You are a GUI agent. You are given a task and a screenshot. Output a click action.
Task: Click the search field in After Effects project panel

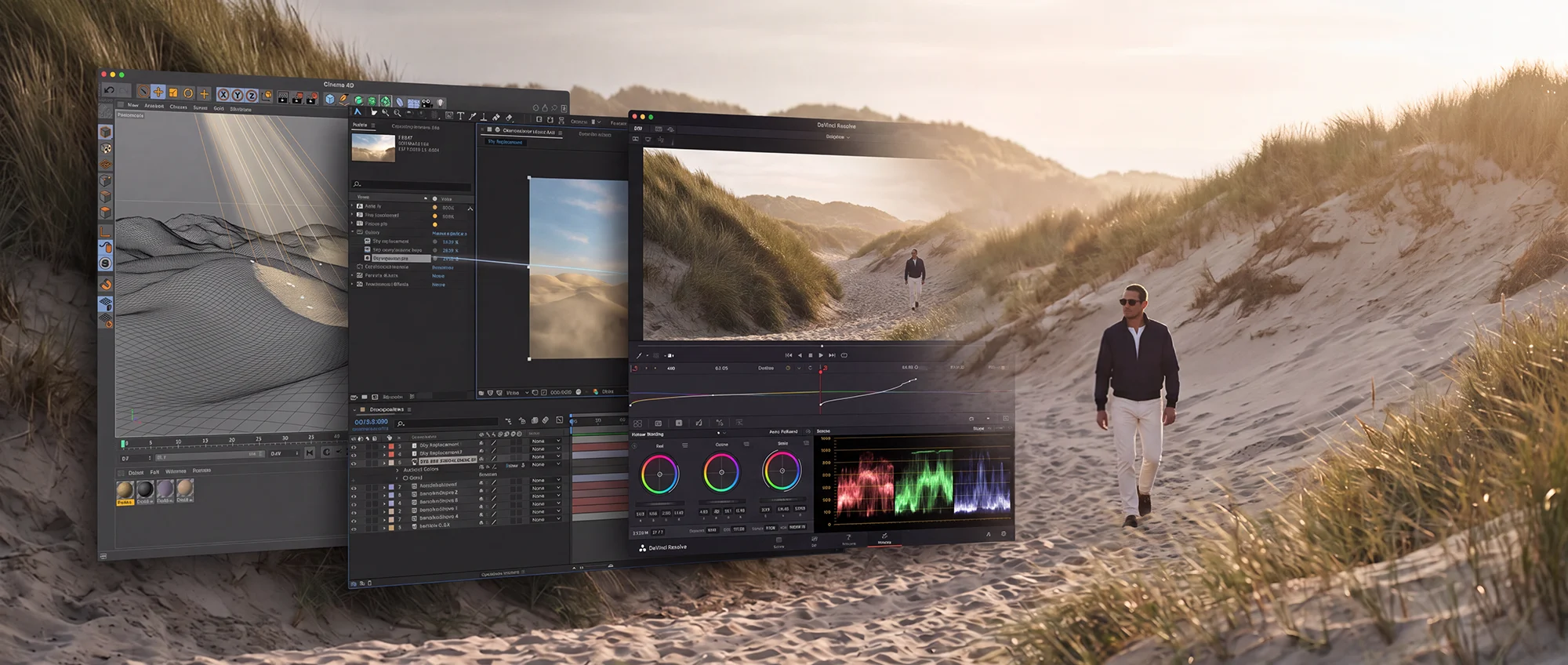coord(412,184)
